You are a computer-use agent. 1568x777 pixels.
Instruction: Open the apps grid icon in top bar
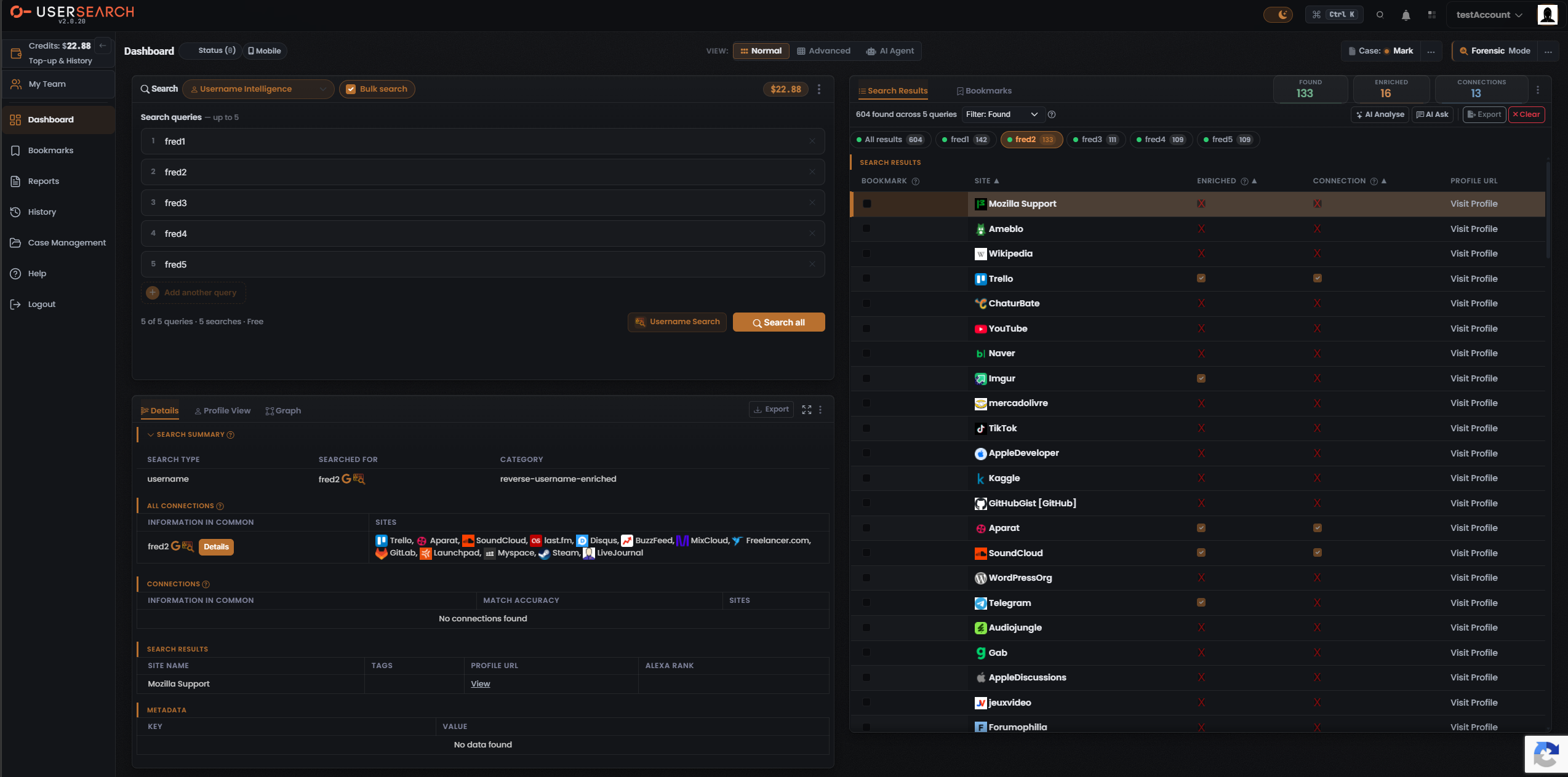1432,15
